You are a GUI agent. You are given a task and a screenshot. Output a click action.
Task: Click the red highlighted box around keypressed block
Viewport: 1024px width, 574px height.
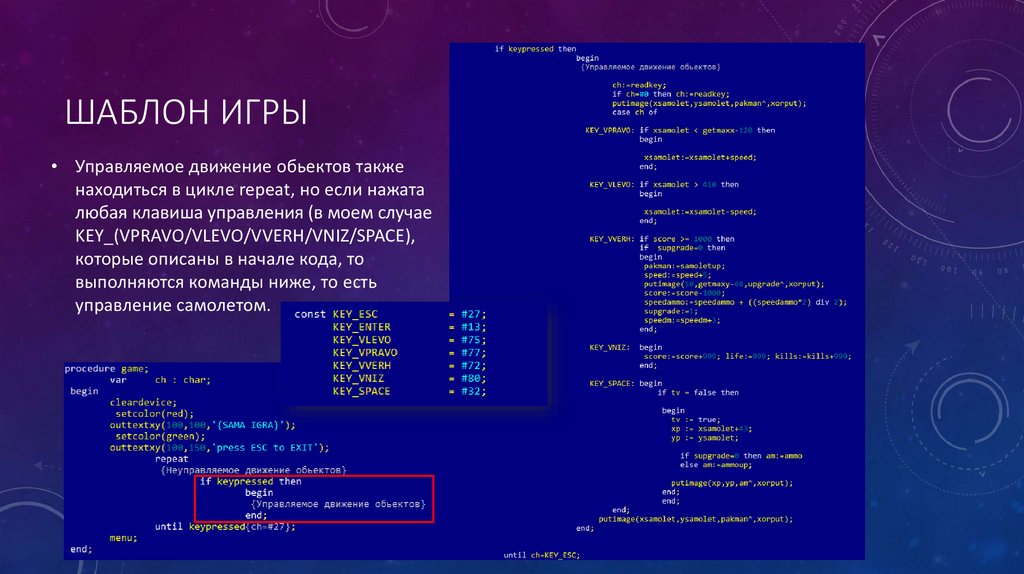coord(315,499)
